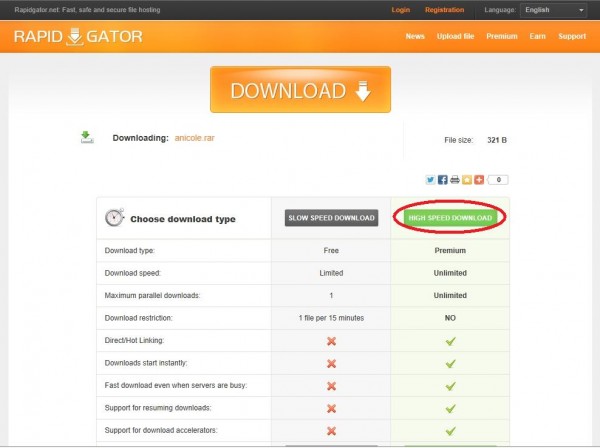Click the green file download icon
This screenshot has height=448, width=600.
click(87, 137)
